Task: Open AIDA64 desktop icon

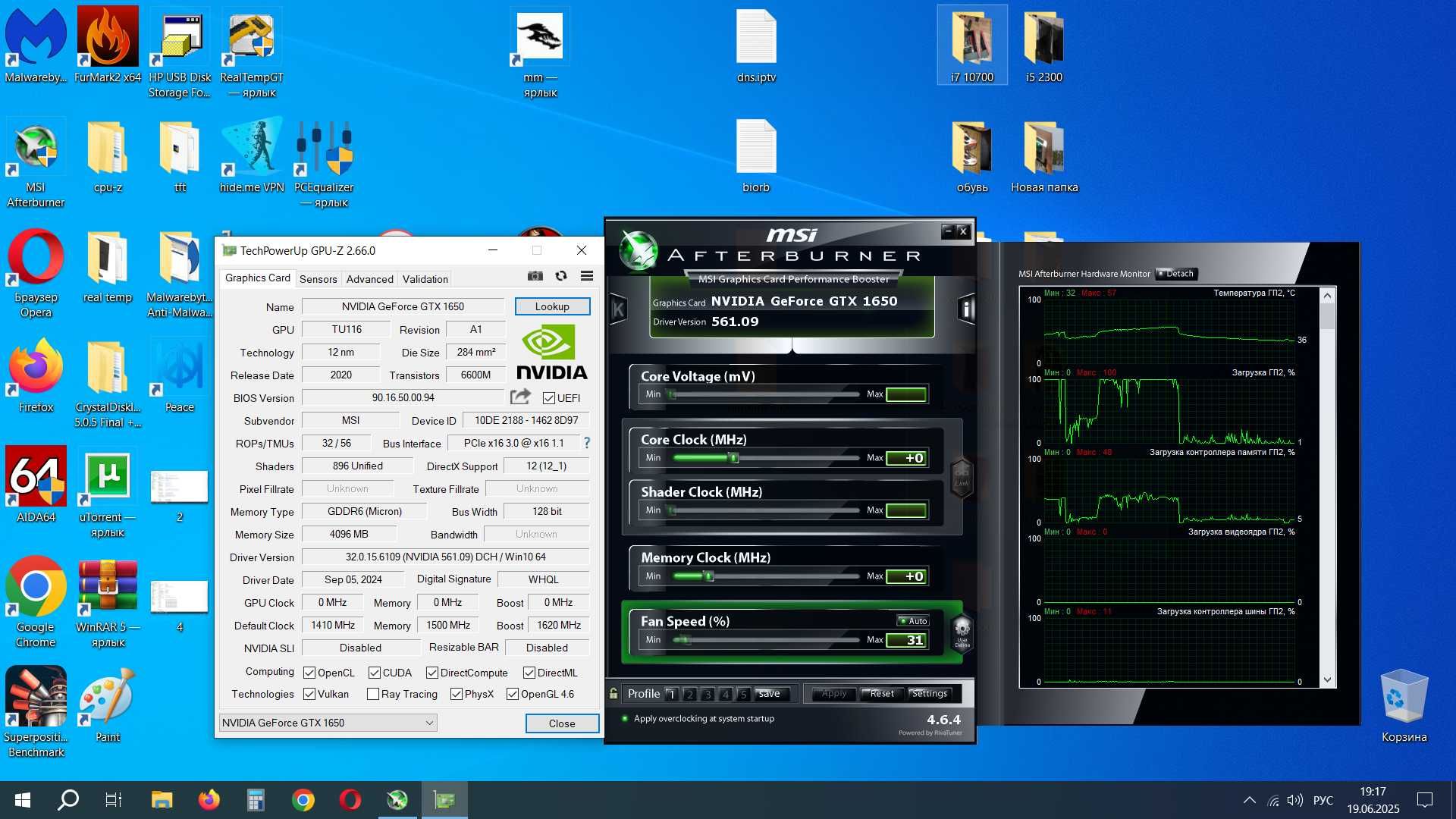Action: pyautogui.click(x=36, y=485)
